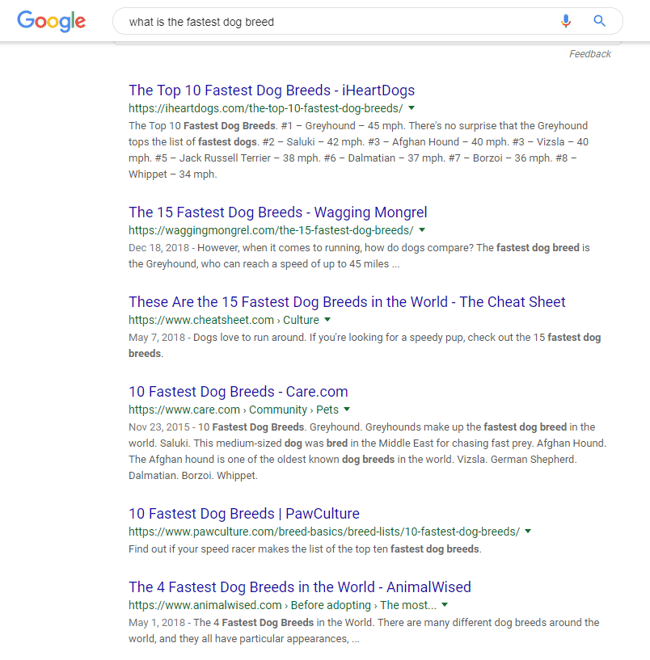Image resolution: width=650 pixels, height=660 pixels.
Task: Open The 15 Fastest Dog Breeds - Wagging Mongrel
Action: click(x=278, y=213)
